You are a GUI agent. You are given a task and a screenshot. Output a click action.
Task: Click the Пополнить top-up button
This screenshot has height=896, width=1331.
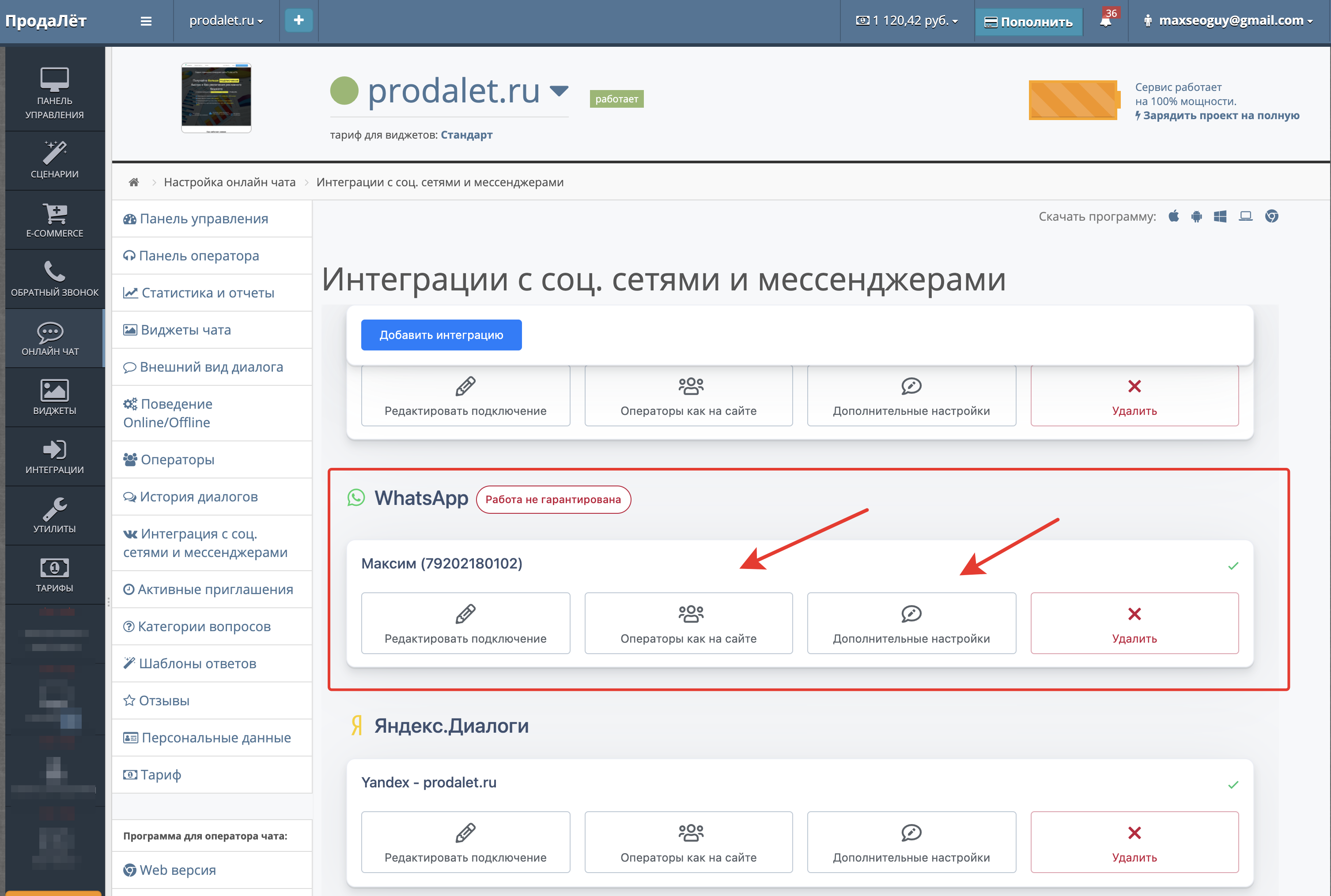pos(1028,22)
